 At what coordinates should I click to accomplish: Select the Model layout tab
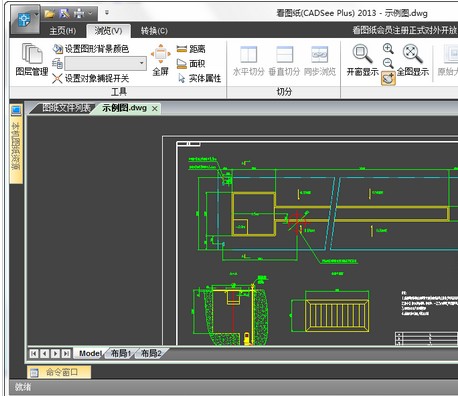pos(91,353)
